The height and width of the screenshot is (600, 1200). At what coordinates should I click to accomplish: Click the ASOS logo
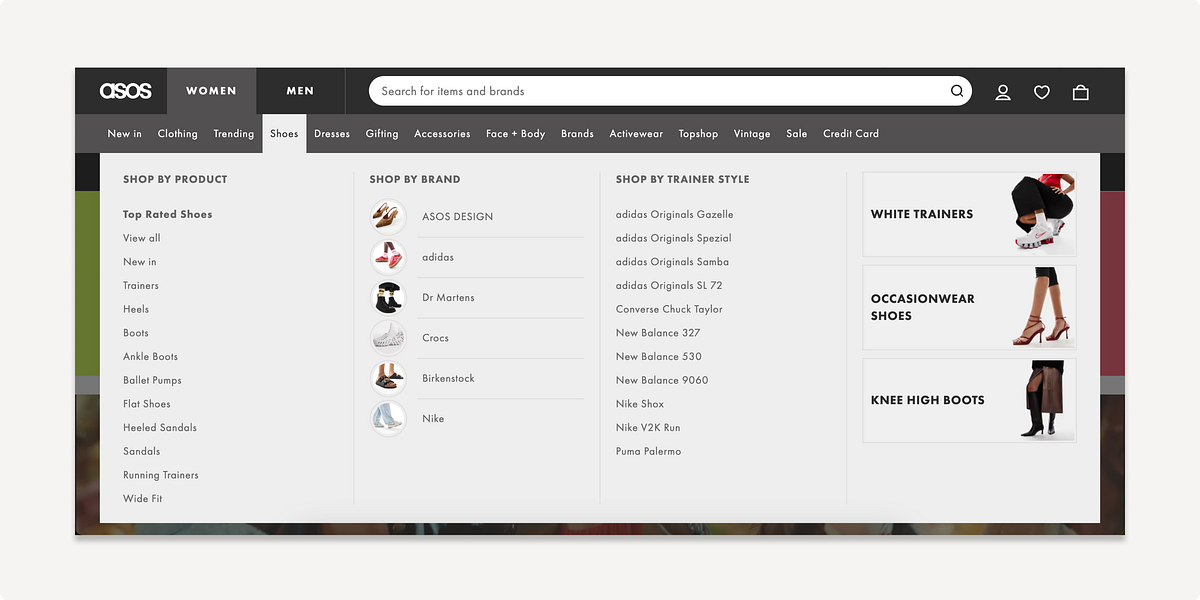[x=123, y=91]
